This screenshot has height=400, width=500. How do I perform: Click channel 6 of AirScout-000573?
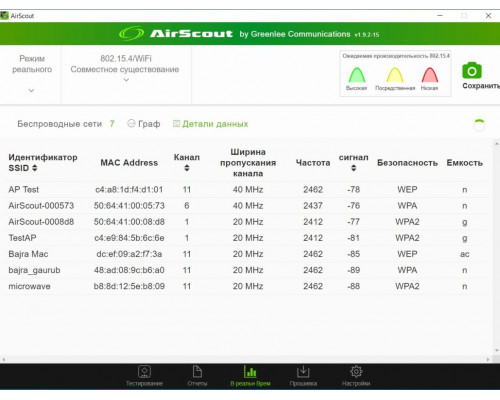tap(187, 206)
